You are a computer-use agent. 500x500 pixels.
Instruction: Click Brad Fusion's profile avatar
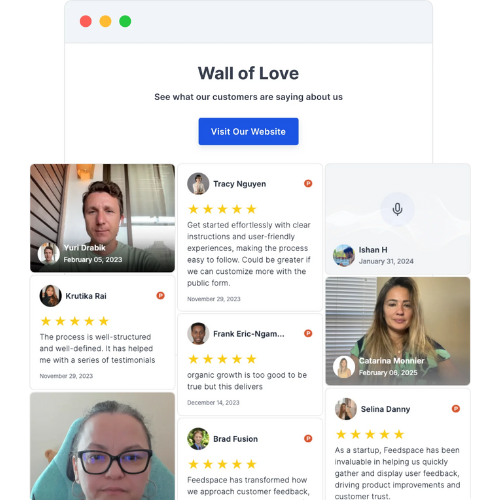pos(198,439)
